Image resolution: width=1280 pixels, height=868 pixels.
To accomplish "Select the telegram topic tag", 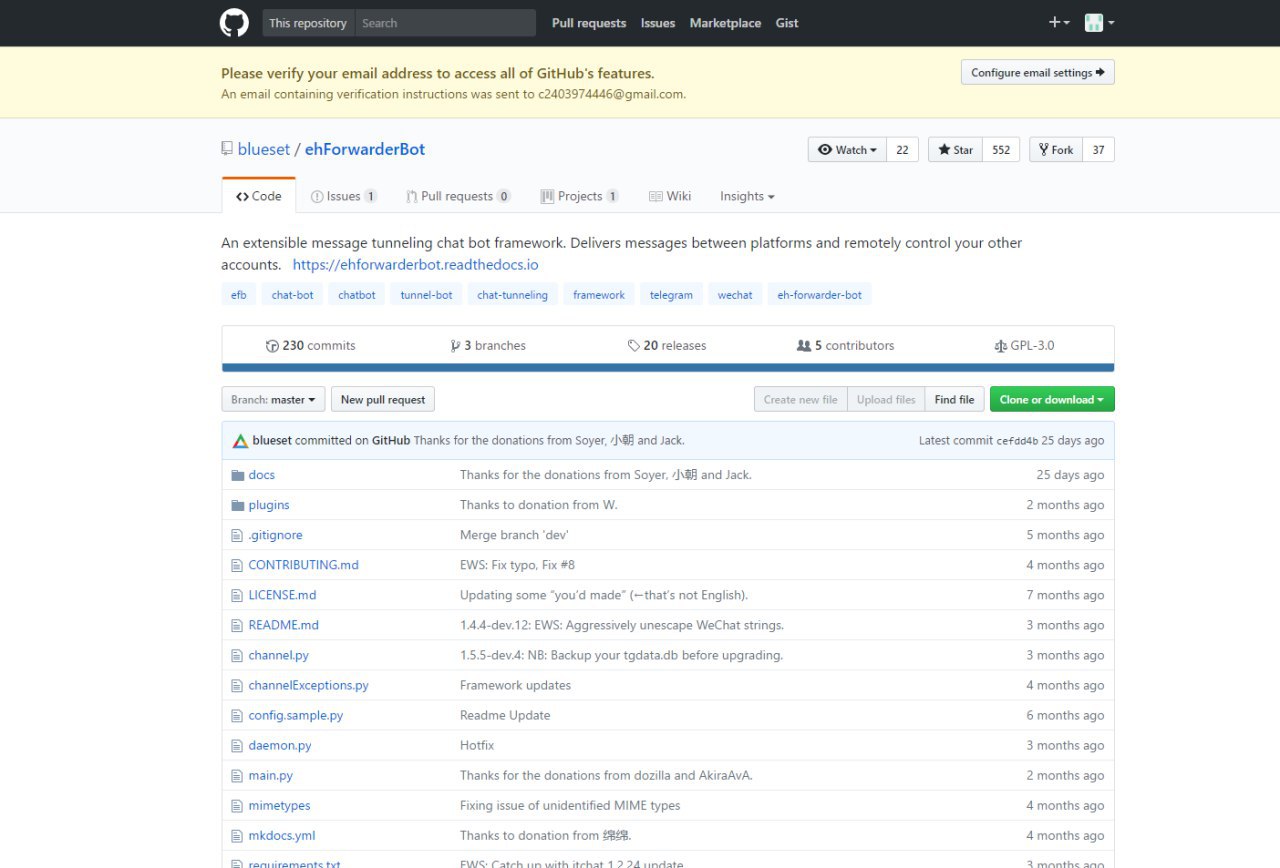I will pos(671,295).
